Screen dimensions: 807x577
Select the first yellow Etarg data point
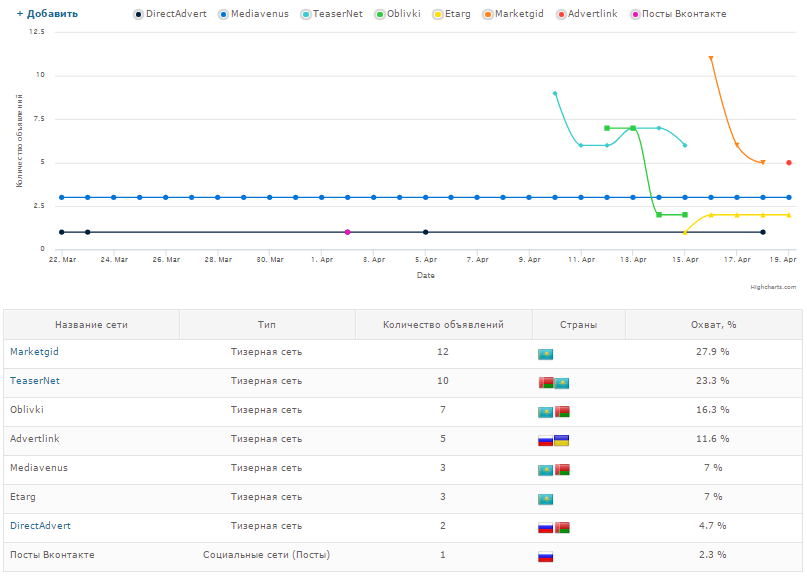click(x=685, y=233)
